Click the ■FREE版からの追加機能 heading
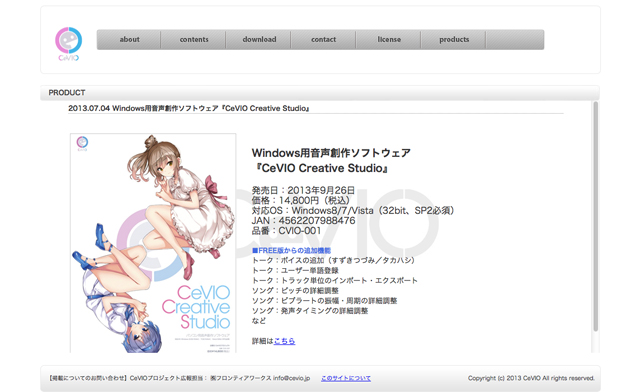The image size is (640, 392). (291, 250)
